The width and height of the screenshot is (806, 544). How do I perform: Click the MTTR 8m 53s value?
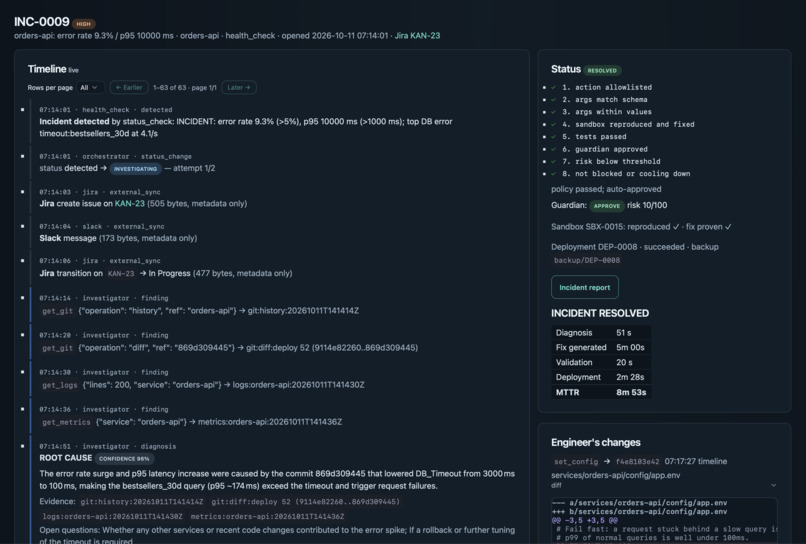tap(631, 392)
